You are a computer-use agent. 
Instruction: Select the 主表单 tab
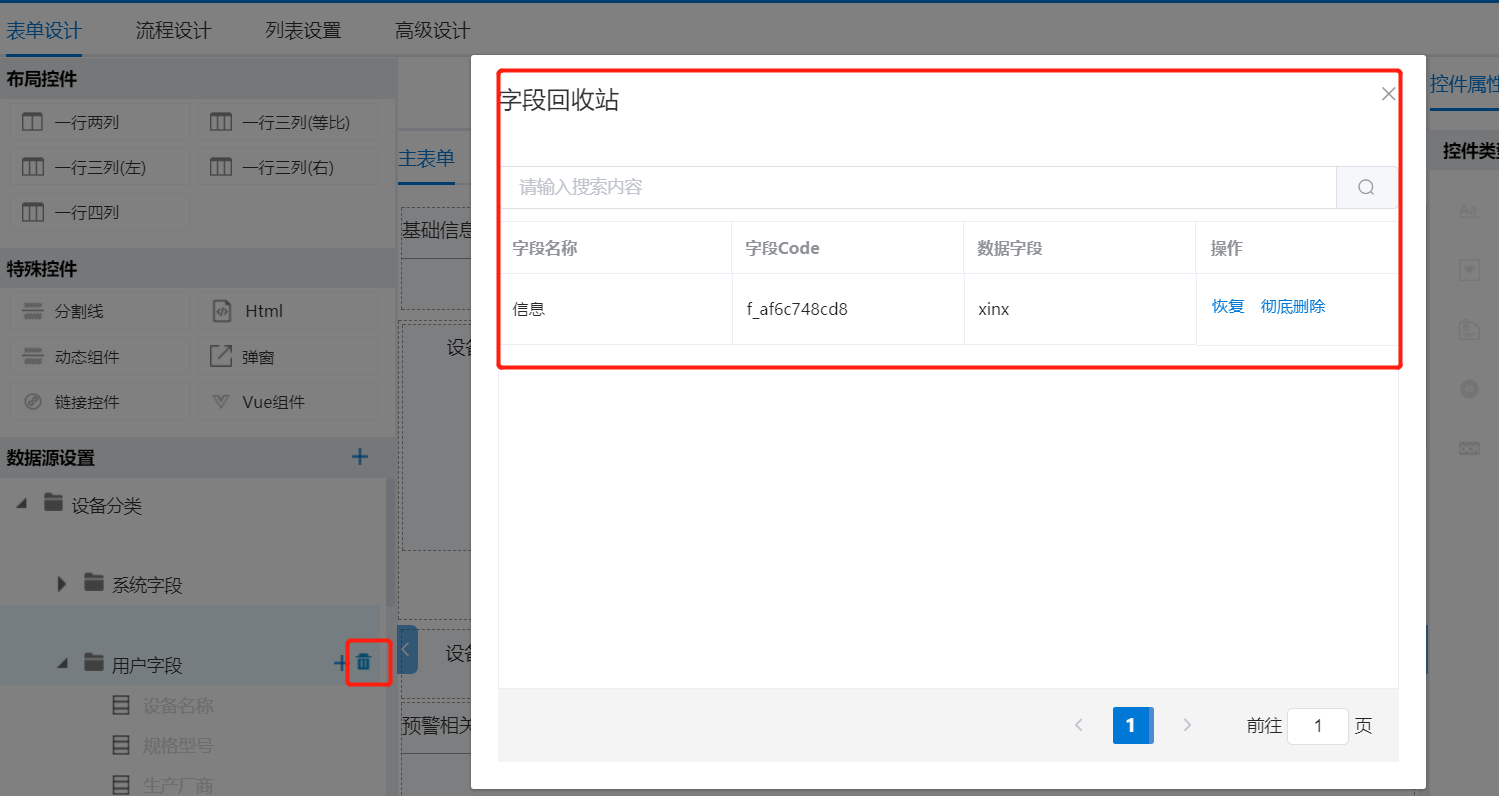(x=426, y=158)
